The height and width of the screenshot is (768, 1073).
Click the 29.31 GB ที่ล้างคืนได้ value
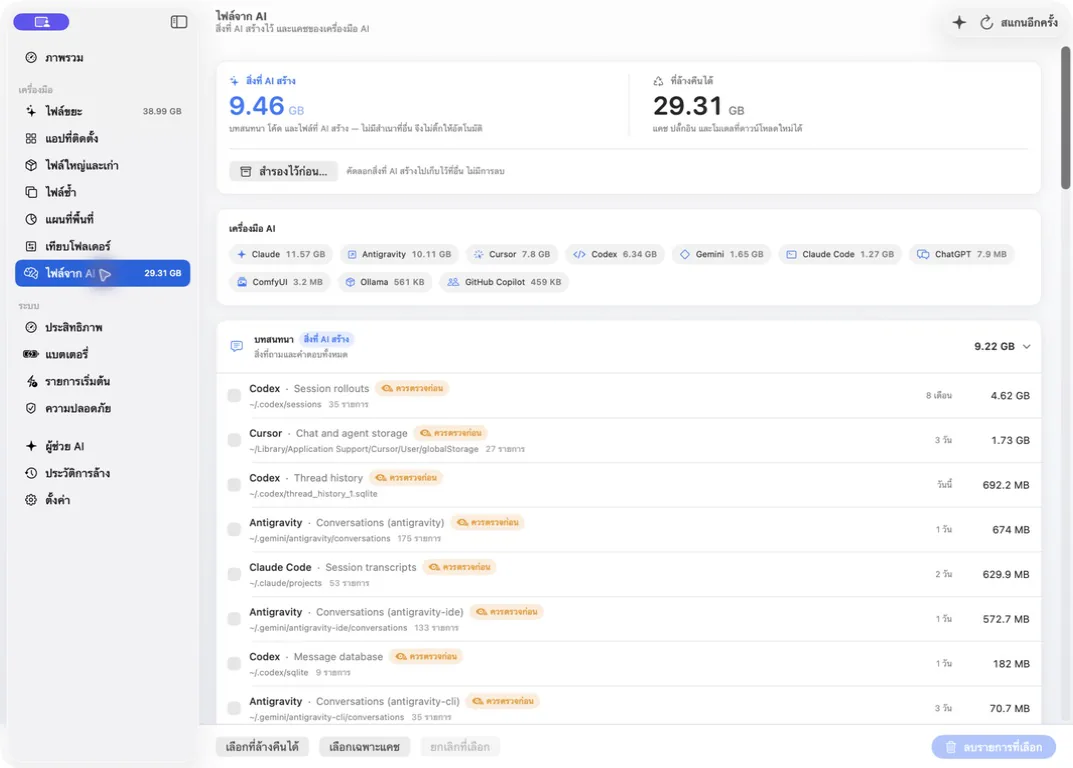pos(699,106)
